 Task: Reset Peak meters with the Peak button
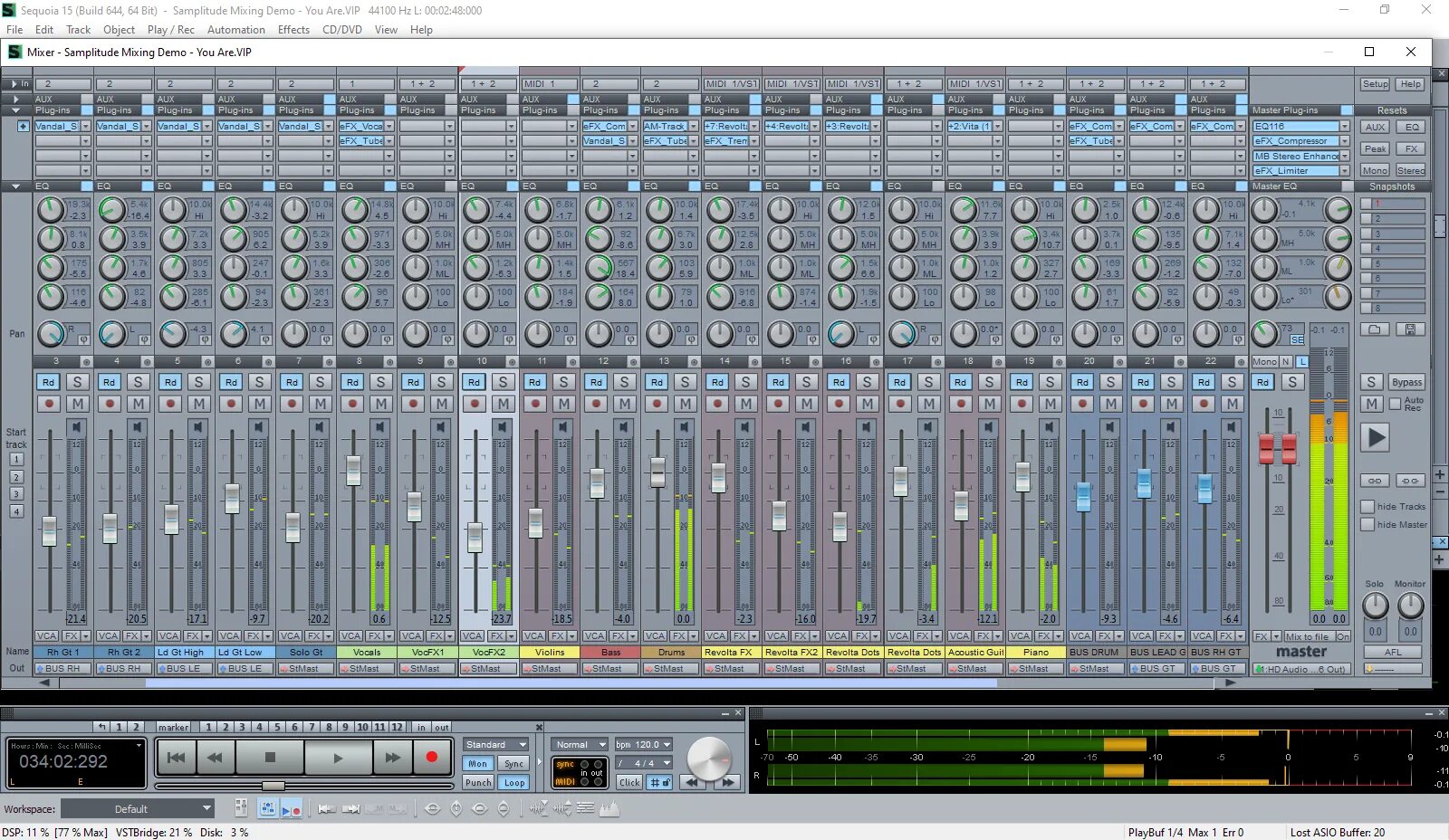tap(1375, 148)
